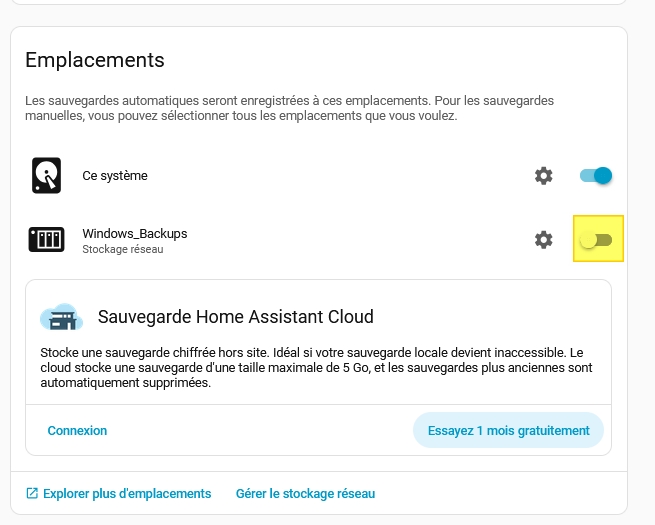
Task: Click the empty area right of Gérer le stockage réseau
Action: click(500, 493)
